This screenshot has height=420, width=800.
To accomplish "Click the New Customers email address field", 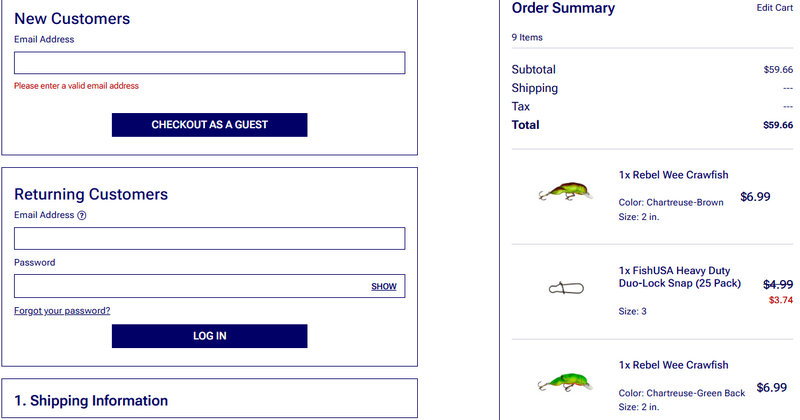I will pos(209,63).
